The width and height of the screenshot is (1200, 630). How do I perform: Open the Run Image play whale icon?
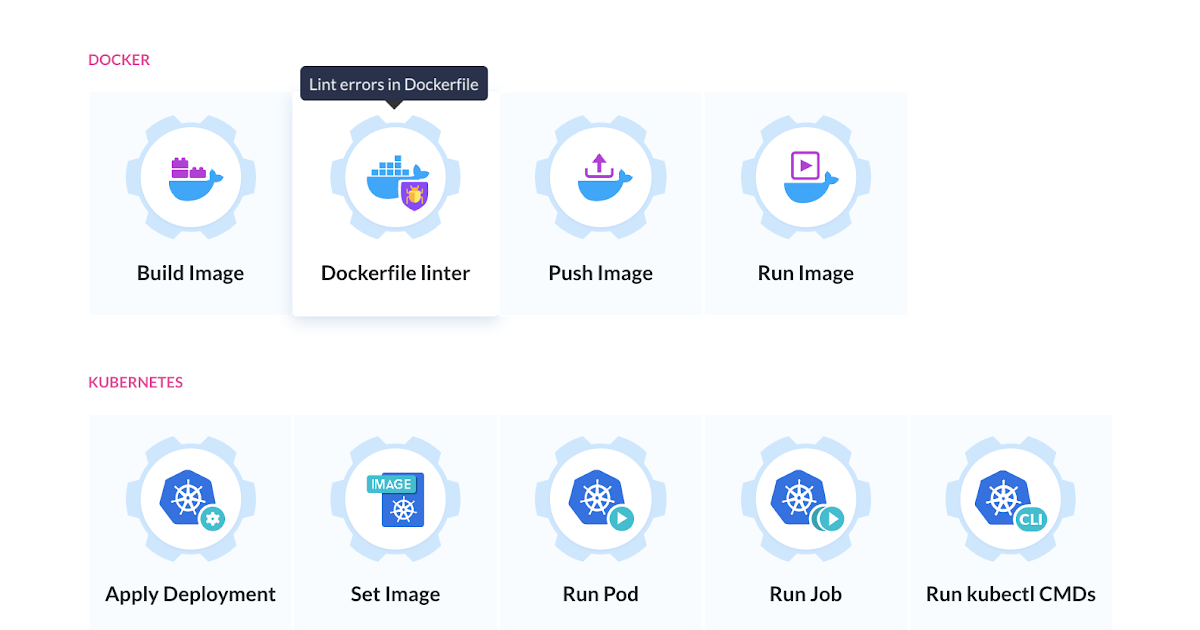click(x=811, y=178)
